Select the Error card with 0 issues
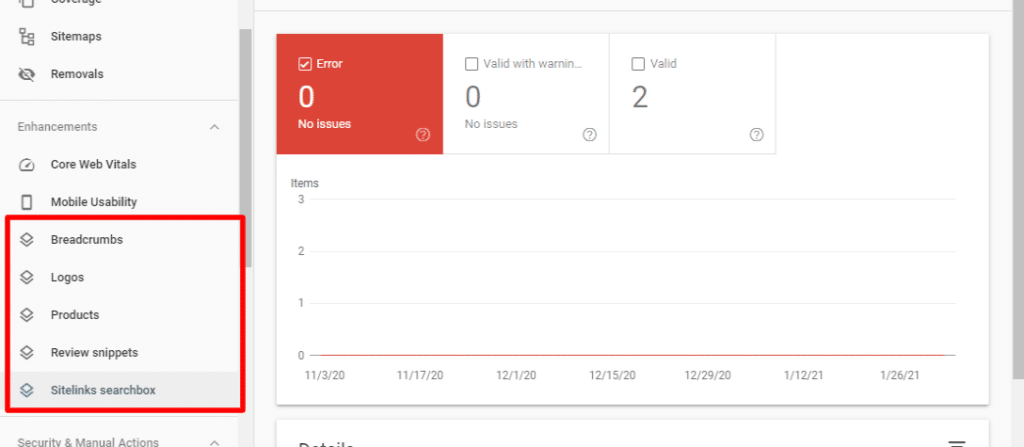 (x=360, y=94)
